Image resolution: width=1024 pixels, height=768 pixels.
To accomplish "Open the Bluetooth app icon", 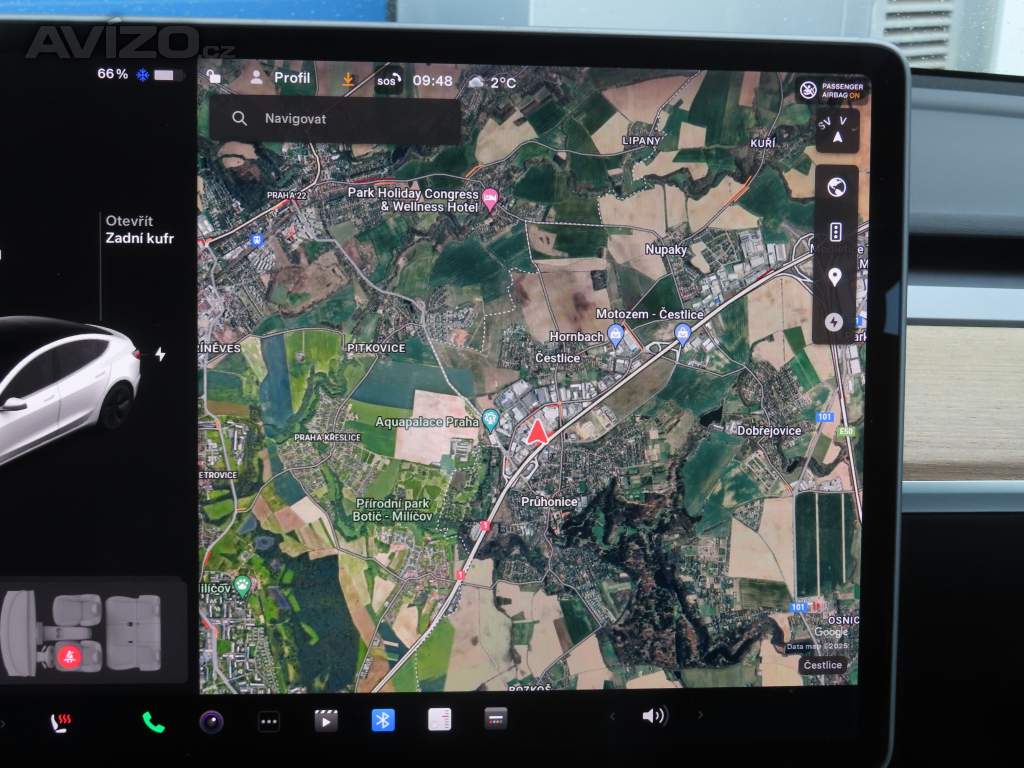I will 383,720.
